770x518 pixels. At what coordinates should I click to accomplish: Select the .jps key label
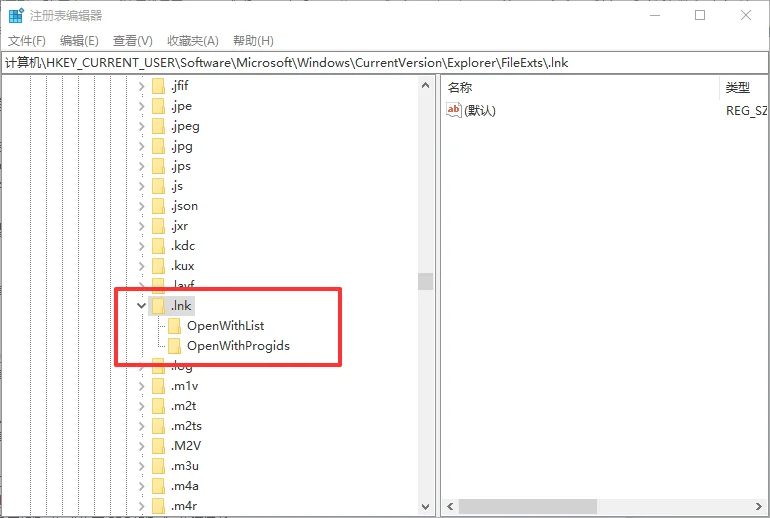pos(181,166)
